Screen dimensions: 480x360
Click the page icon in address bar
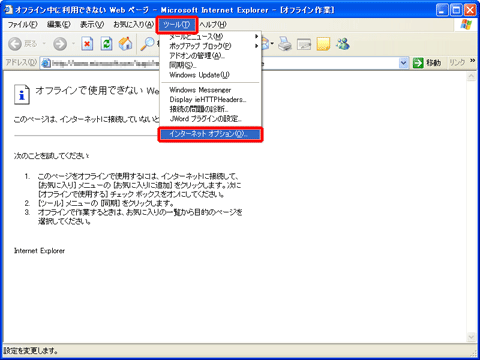[x=46, y=63]
